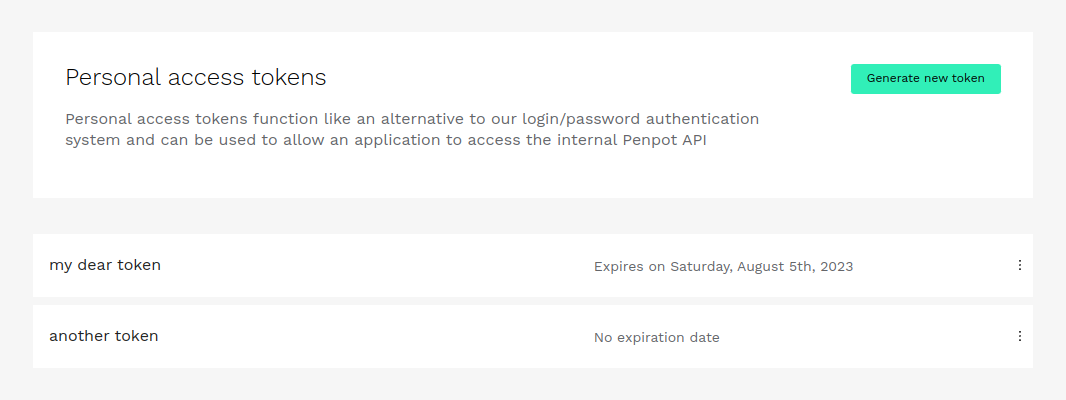Click the No expiration date label
1066x400 pixels.
coord(657,337)
